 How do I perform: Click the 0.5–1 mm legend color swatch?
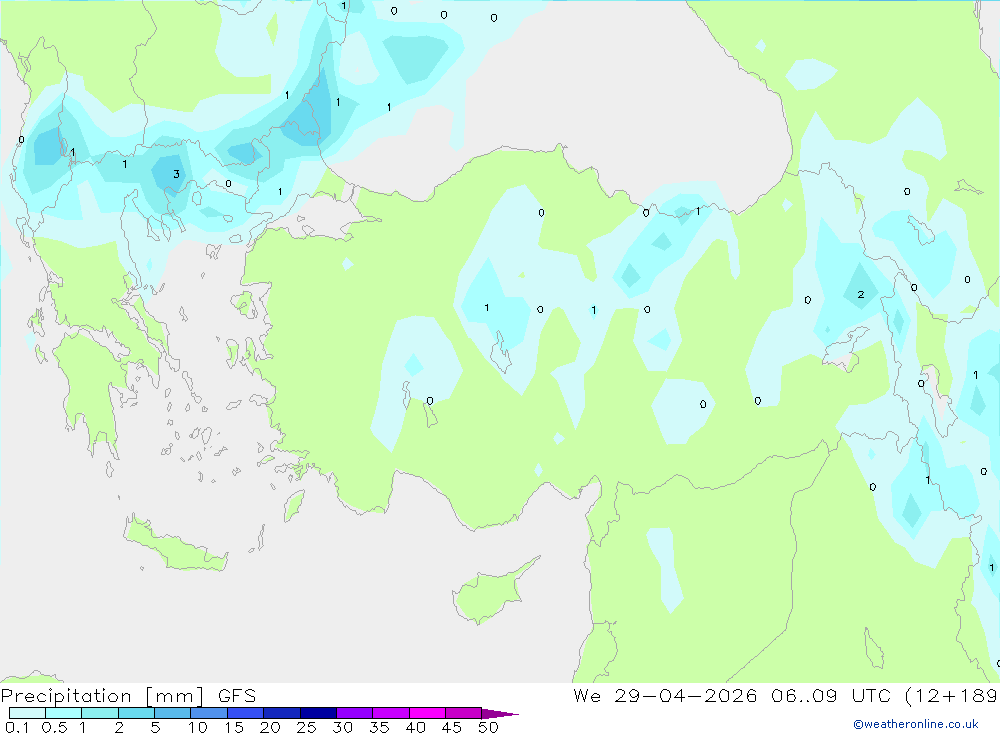tap(64, 713)
